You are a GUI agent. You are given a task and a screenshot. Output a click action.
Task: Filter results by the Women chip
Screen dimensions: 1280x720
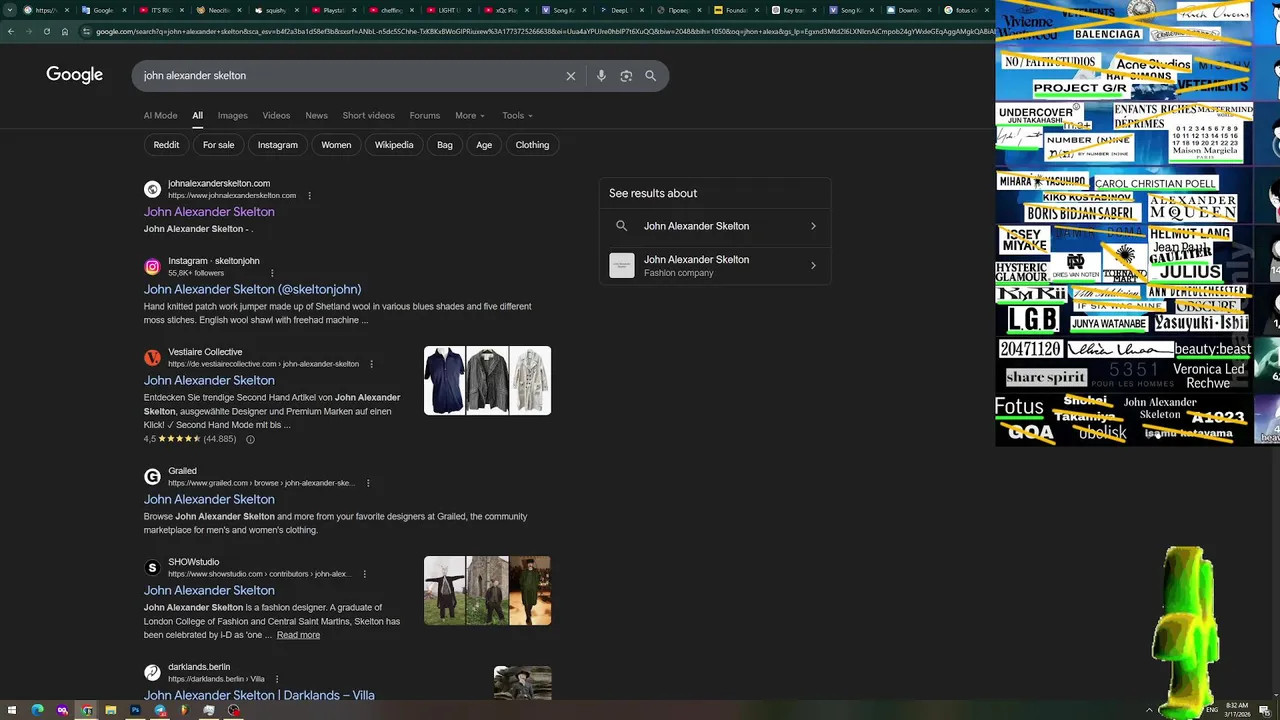pyautogui.click(x=336, y=145)
